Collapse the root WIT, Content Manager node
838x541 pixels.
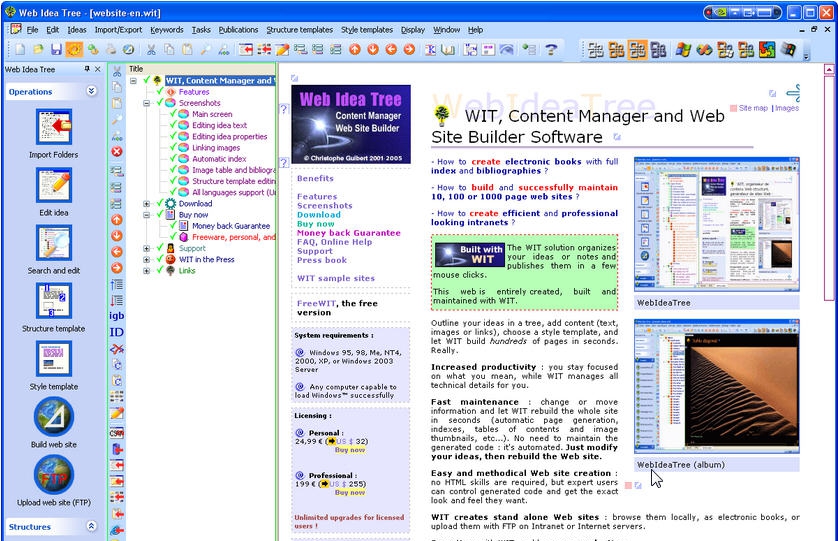[x=133, y=81]
